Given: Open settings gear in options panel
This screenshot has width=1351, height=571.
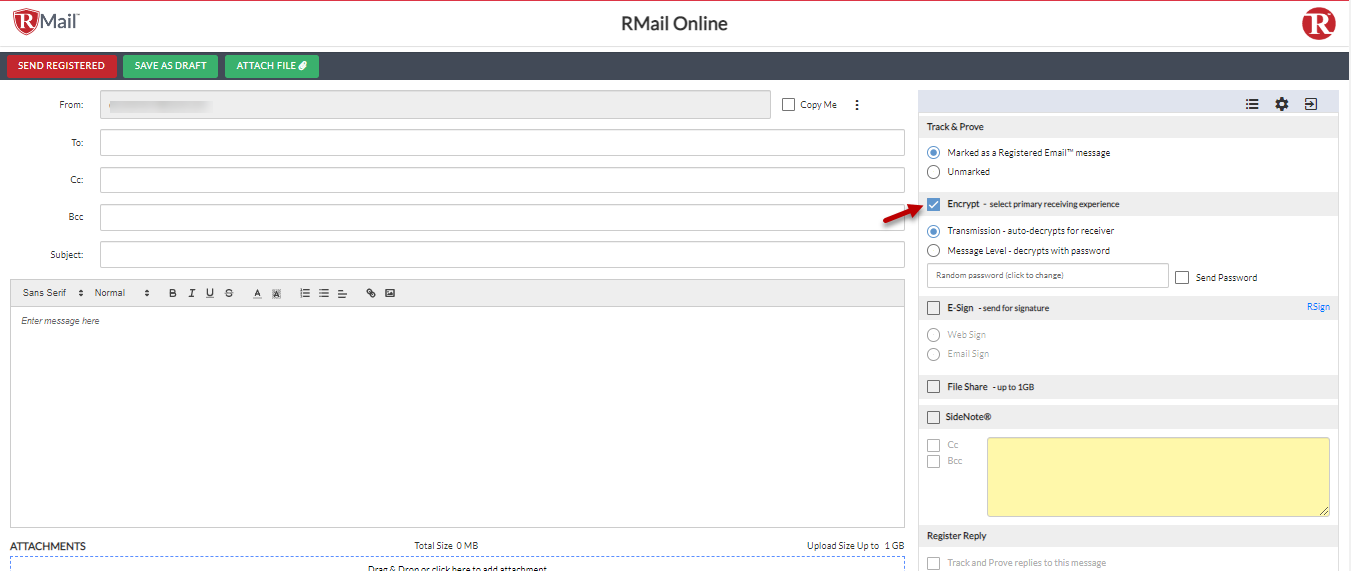Looking at the screenshot, I should coord(1282,103).
